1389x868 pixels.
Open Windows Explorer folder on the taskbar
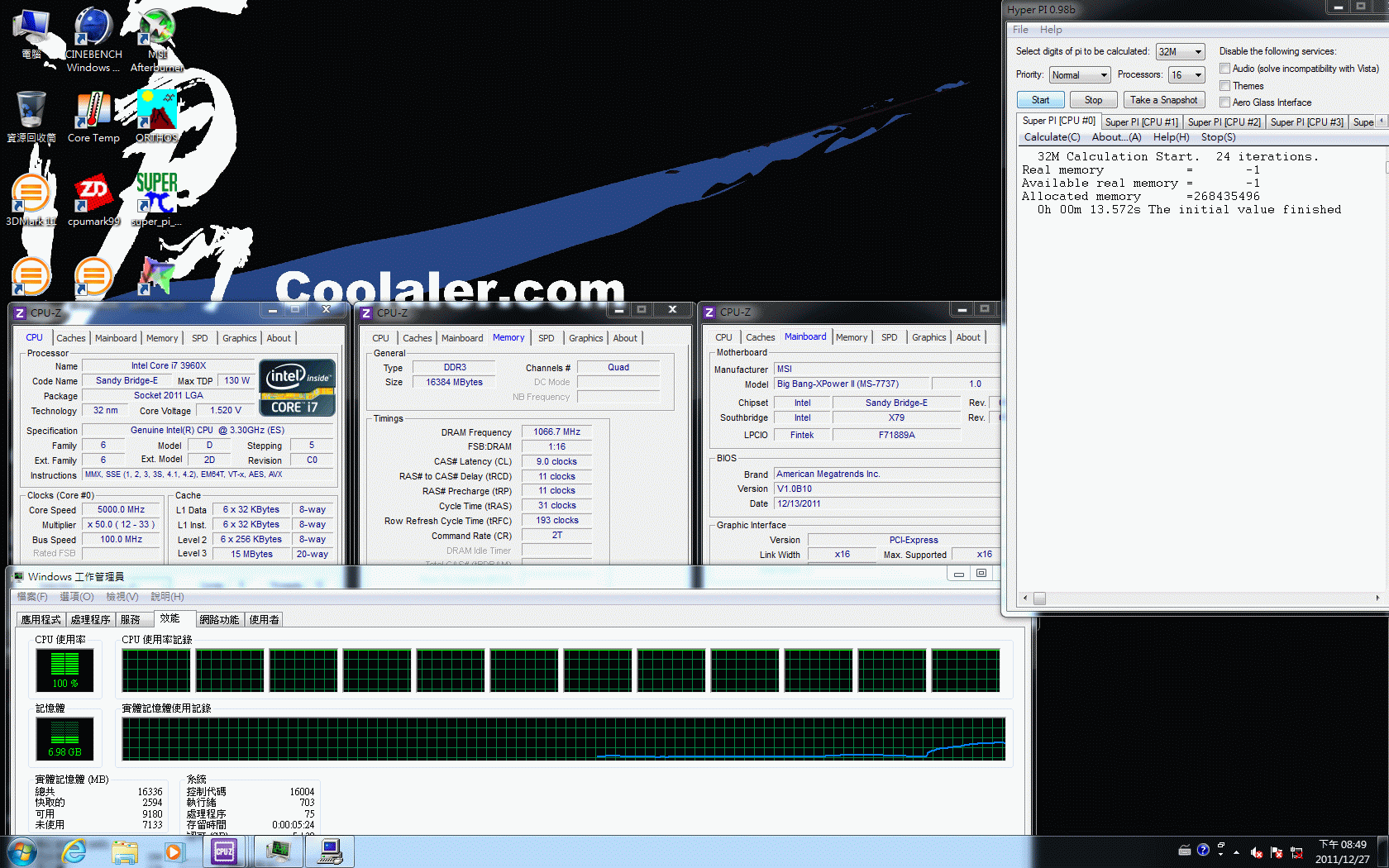(x=124, y=851)
